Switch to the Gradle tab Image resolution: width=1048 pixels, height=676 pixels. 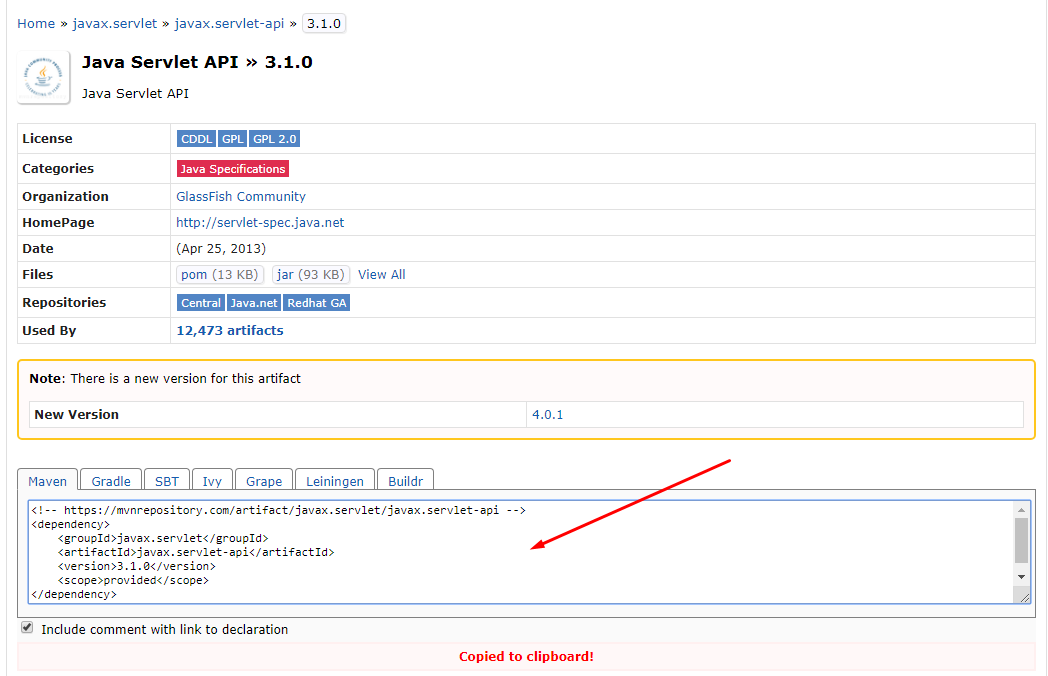tap(110, 481)
